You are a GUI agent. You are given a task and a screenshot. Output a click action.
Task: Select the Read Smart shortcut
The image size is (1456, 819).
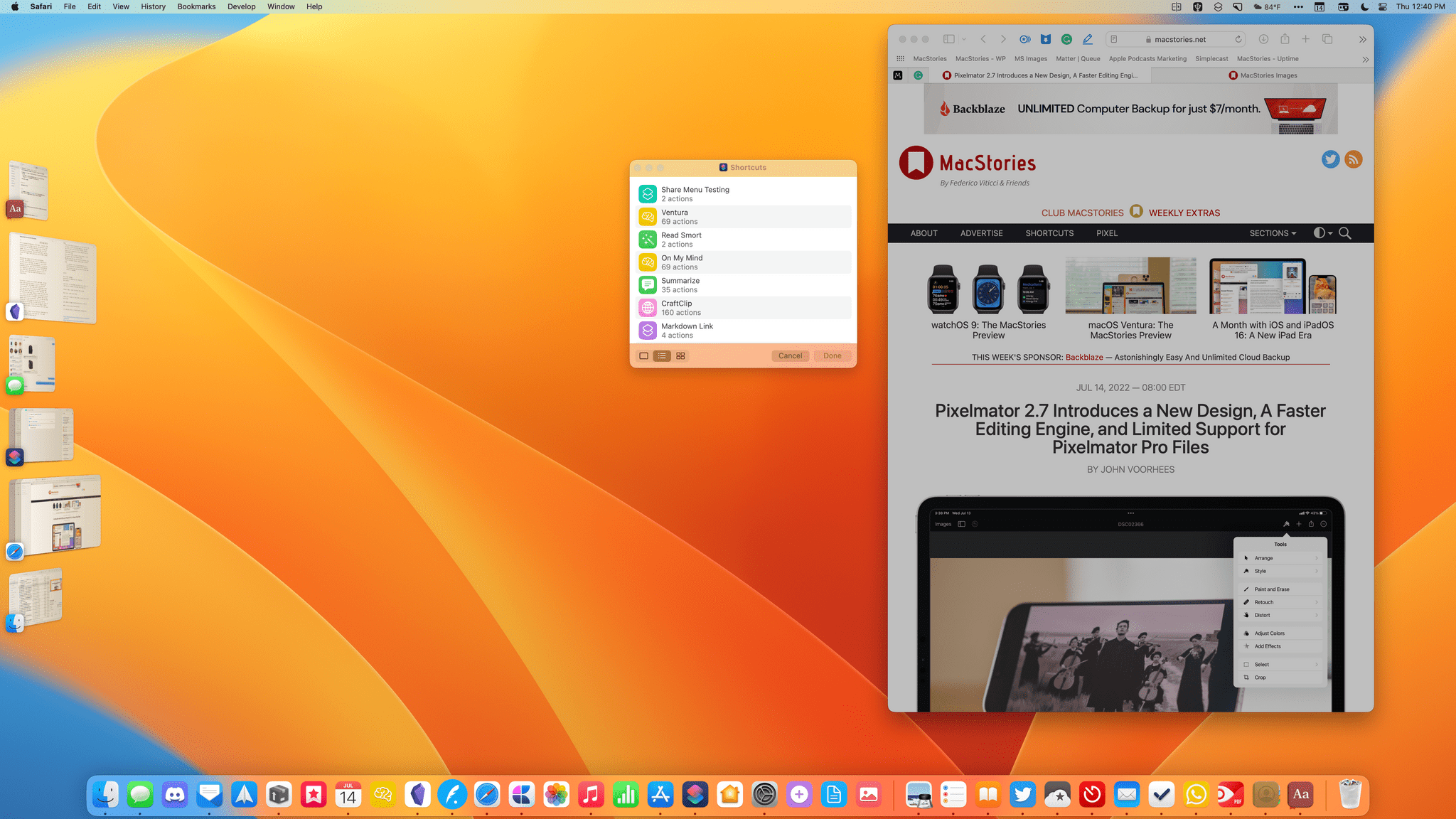(743, 239)
